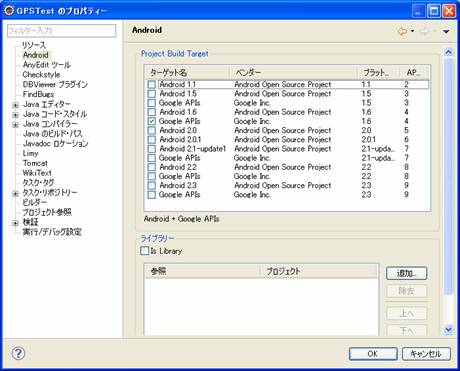
Task: Click the フィルター入力 filter text field
Action: point(61,31)
